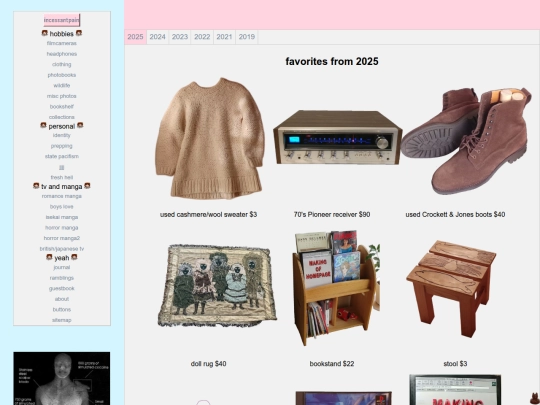
Task: Click the 'yeah' section heading
Action: (62, 258)
